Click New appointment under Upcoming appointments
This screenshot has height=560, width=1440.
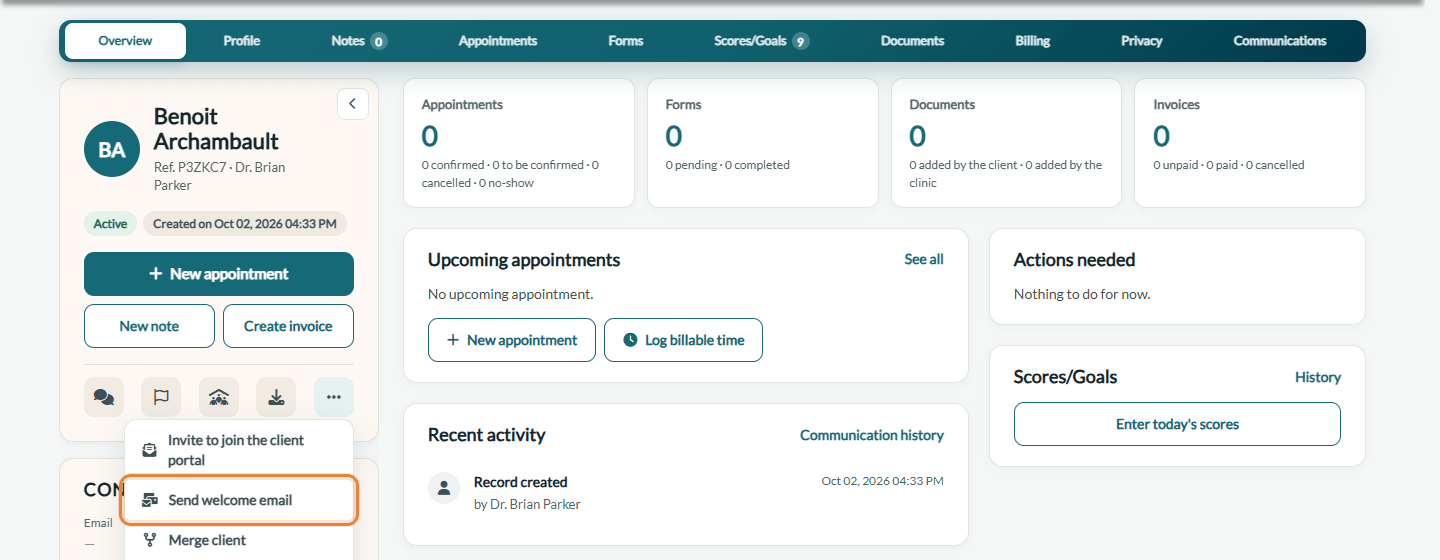tap(512, 340)
